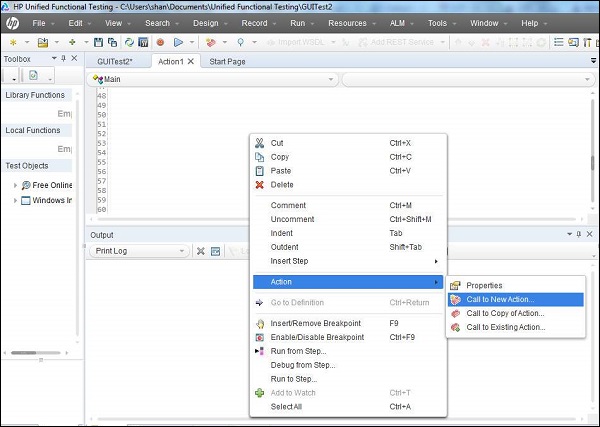
Task: Click the red Delete icon in context menu
Action: coord(260,185)
